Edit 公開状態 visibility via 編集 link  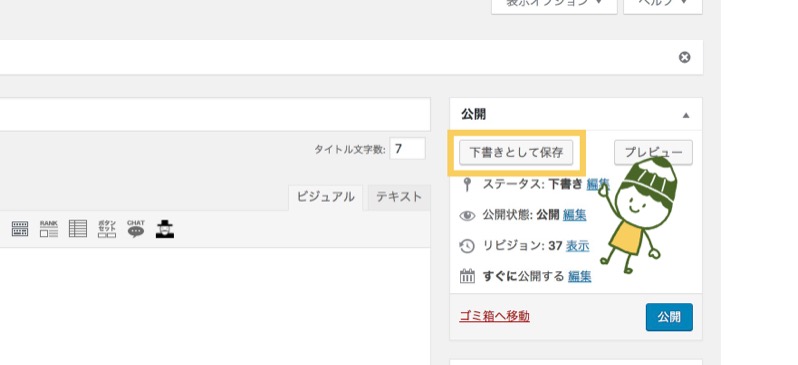pos(575,215)
